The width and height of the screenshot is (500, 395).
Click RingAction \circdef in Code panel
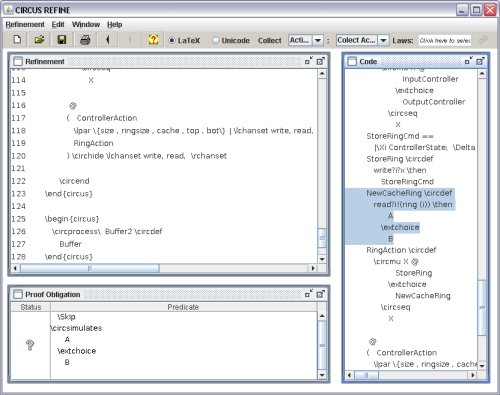(401, 250)
